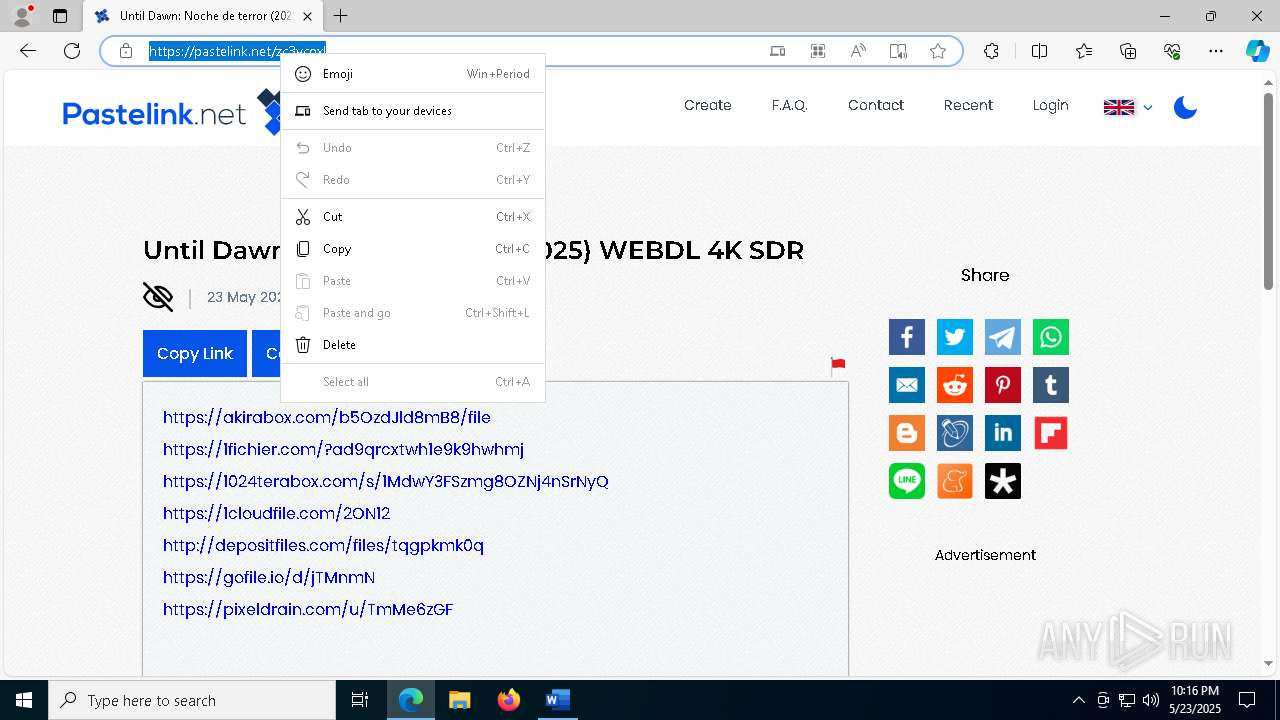
Task: Open File Explorer from taskbar
Action: pyautogui.click(x=459, y=700)
